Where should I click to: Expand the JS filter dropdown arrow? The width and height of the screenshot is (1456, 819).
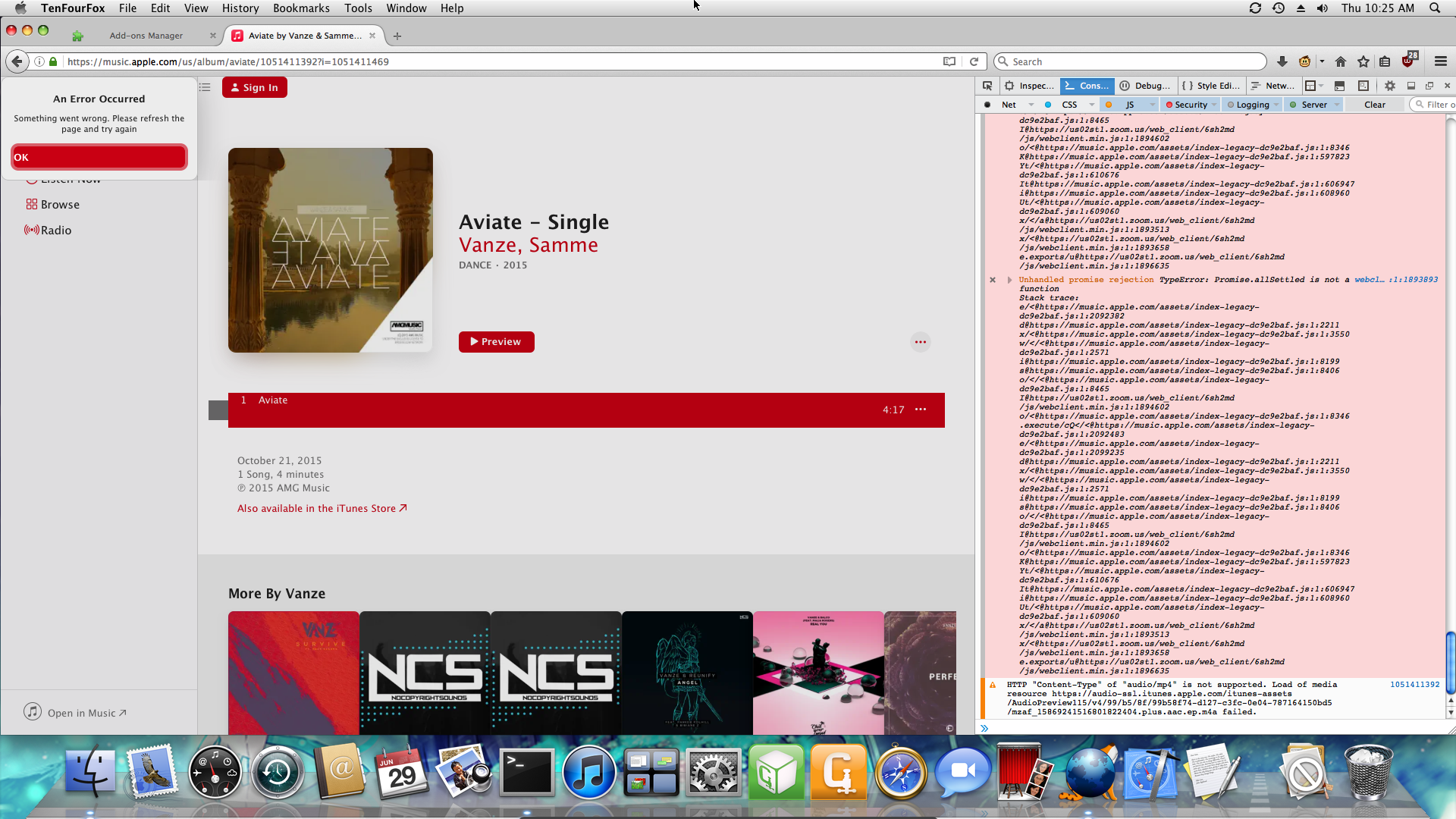point(1153,105)
